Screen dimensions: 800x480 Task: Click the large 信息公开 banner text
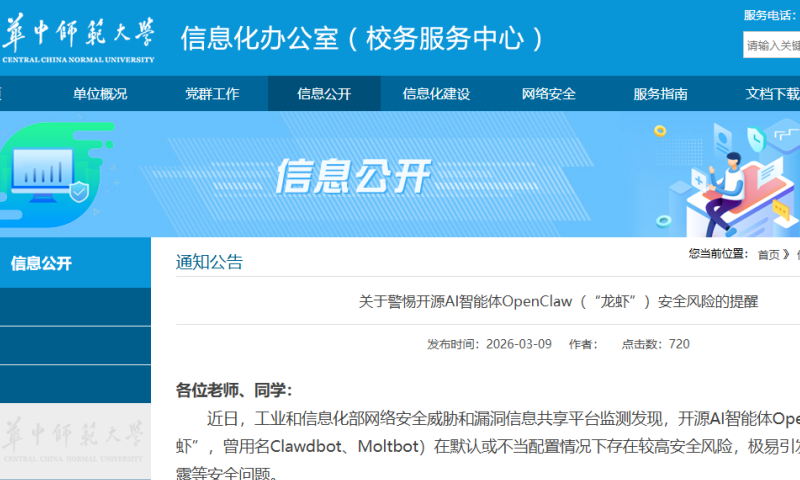click(x=352, y=176)
